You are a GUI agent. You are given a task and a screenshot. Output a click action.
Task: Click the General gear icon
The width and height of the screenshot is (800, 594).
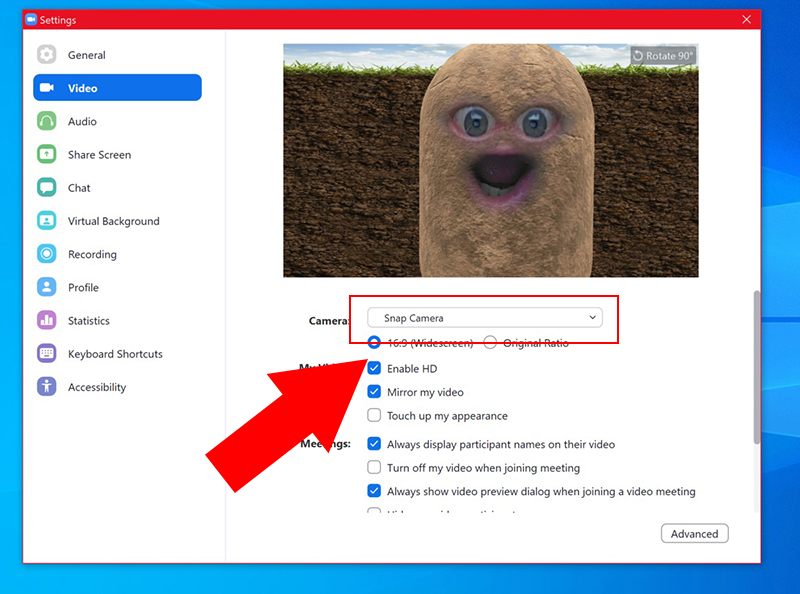pos(46,55)
